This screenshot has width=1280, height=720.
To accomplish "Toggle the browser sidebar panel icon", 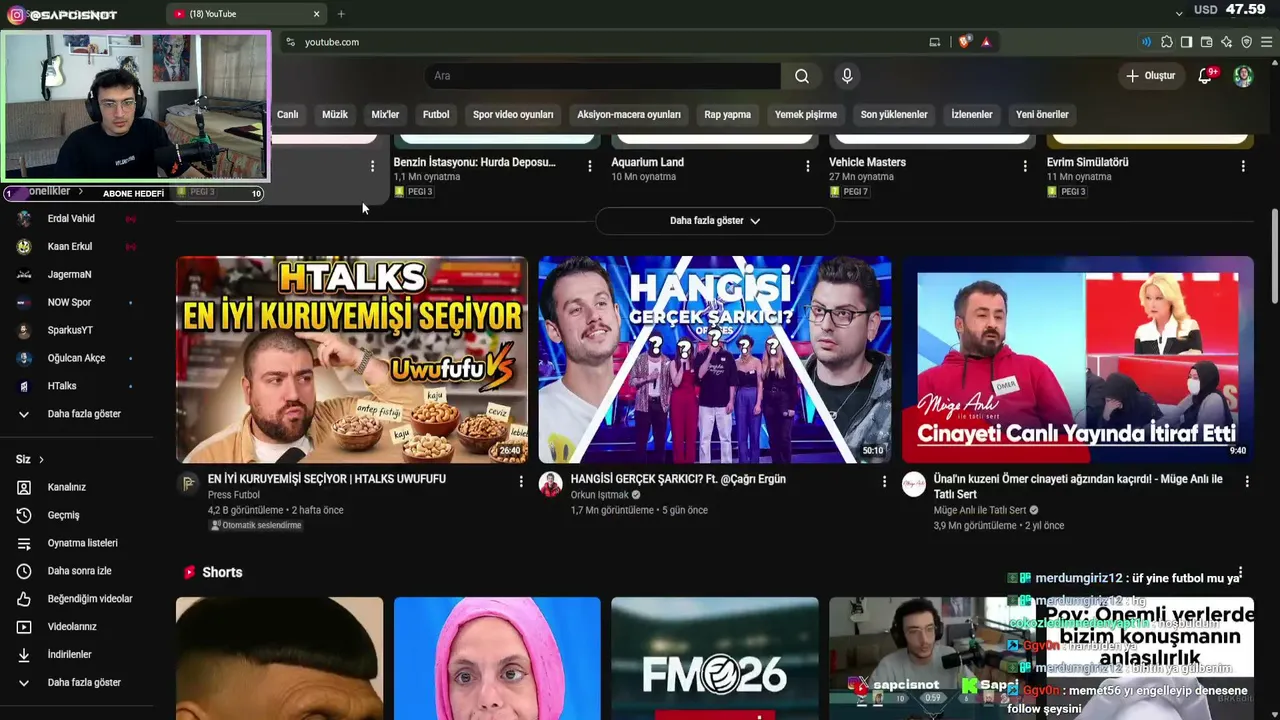I will 1186,42.
